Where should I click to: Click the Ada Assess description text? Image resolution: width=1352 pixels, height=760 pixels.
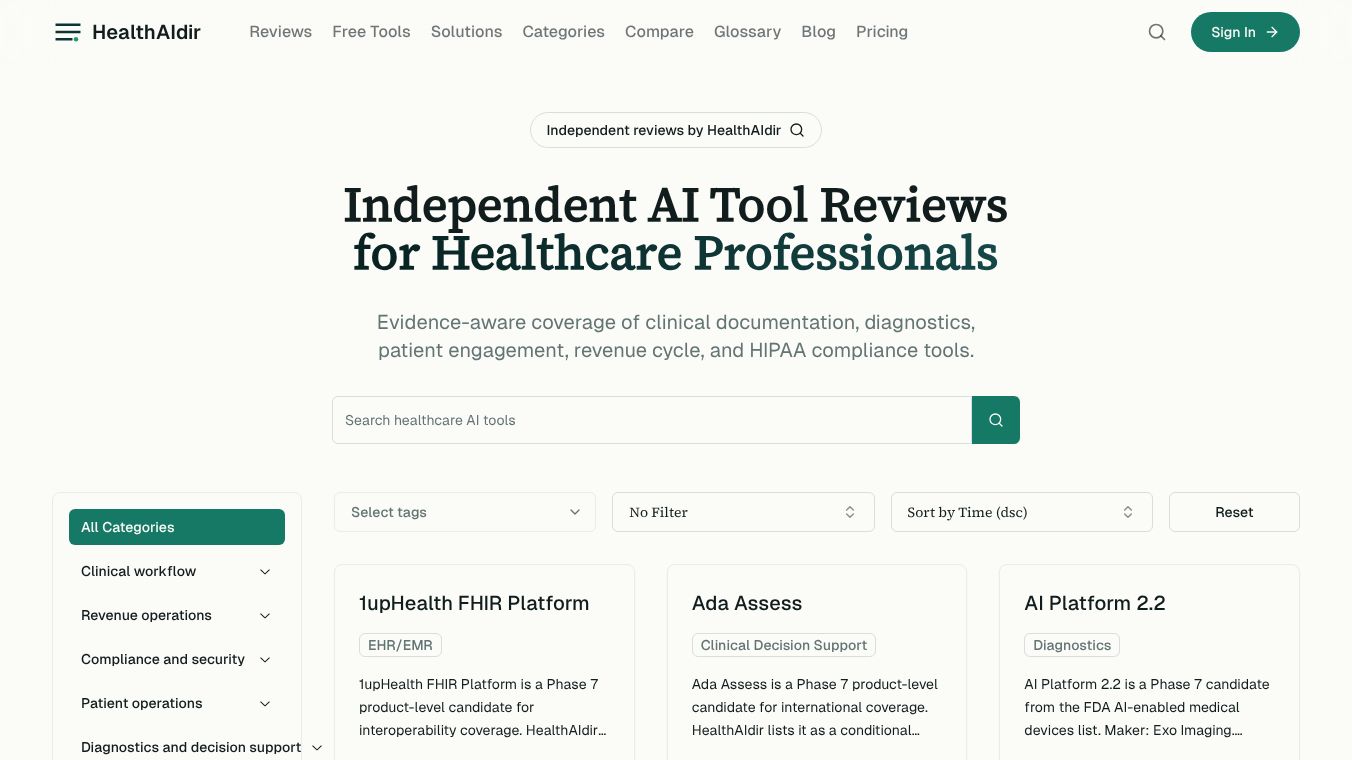click(x=816, y=707)
